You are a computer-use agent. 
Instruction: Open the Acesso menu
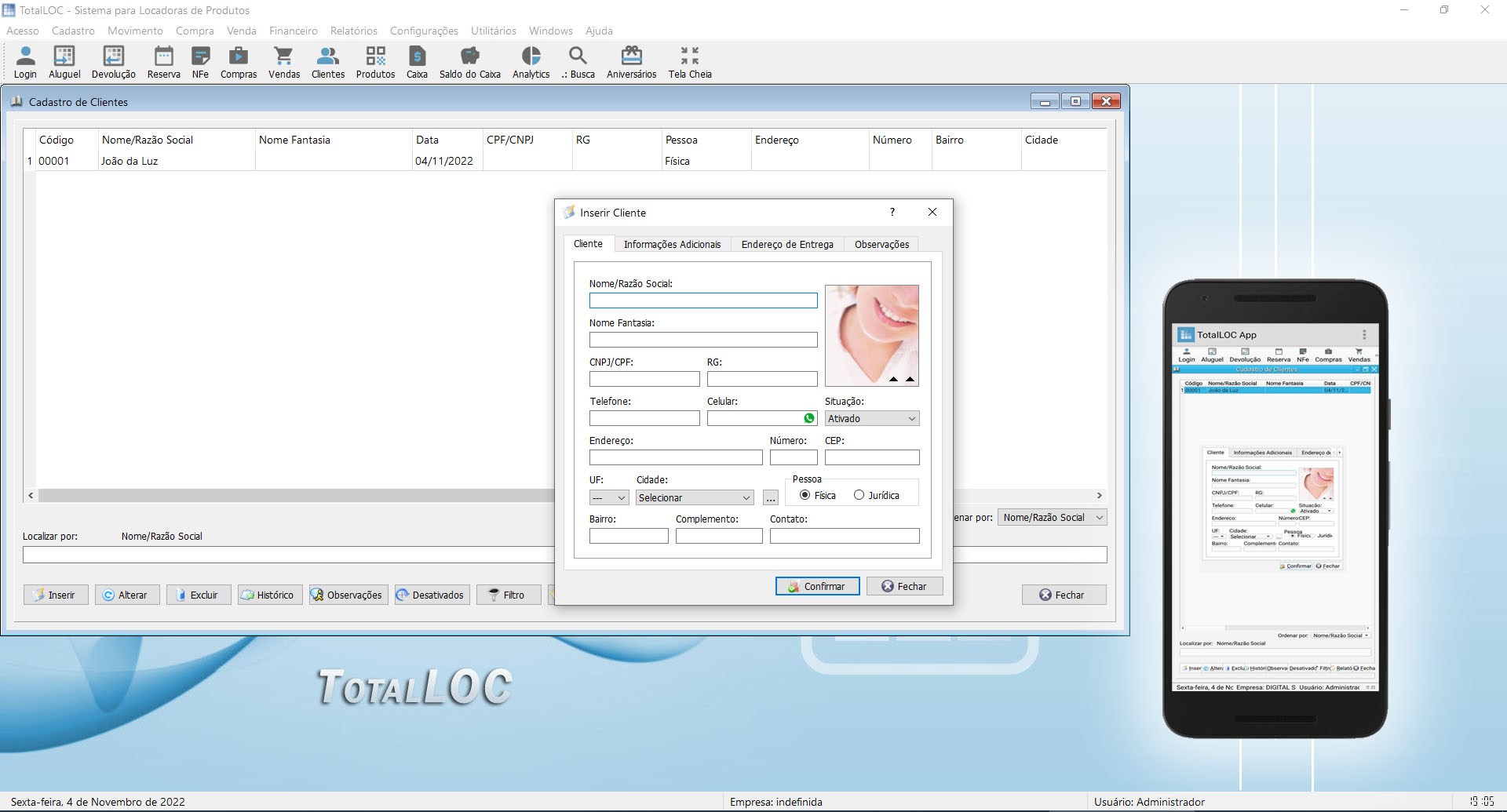(x=23, y=31)
